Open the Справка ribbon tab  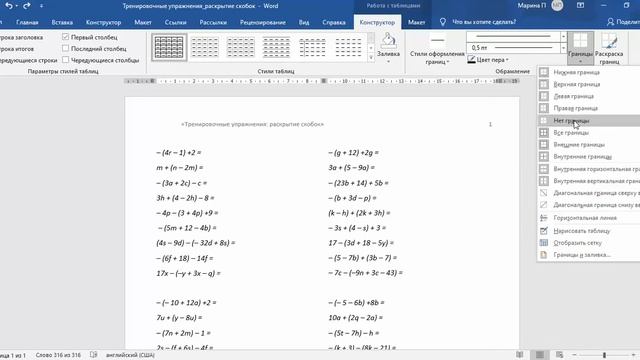coord(333,22)
